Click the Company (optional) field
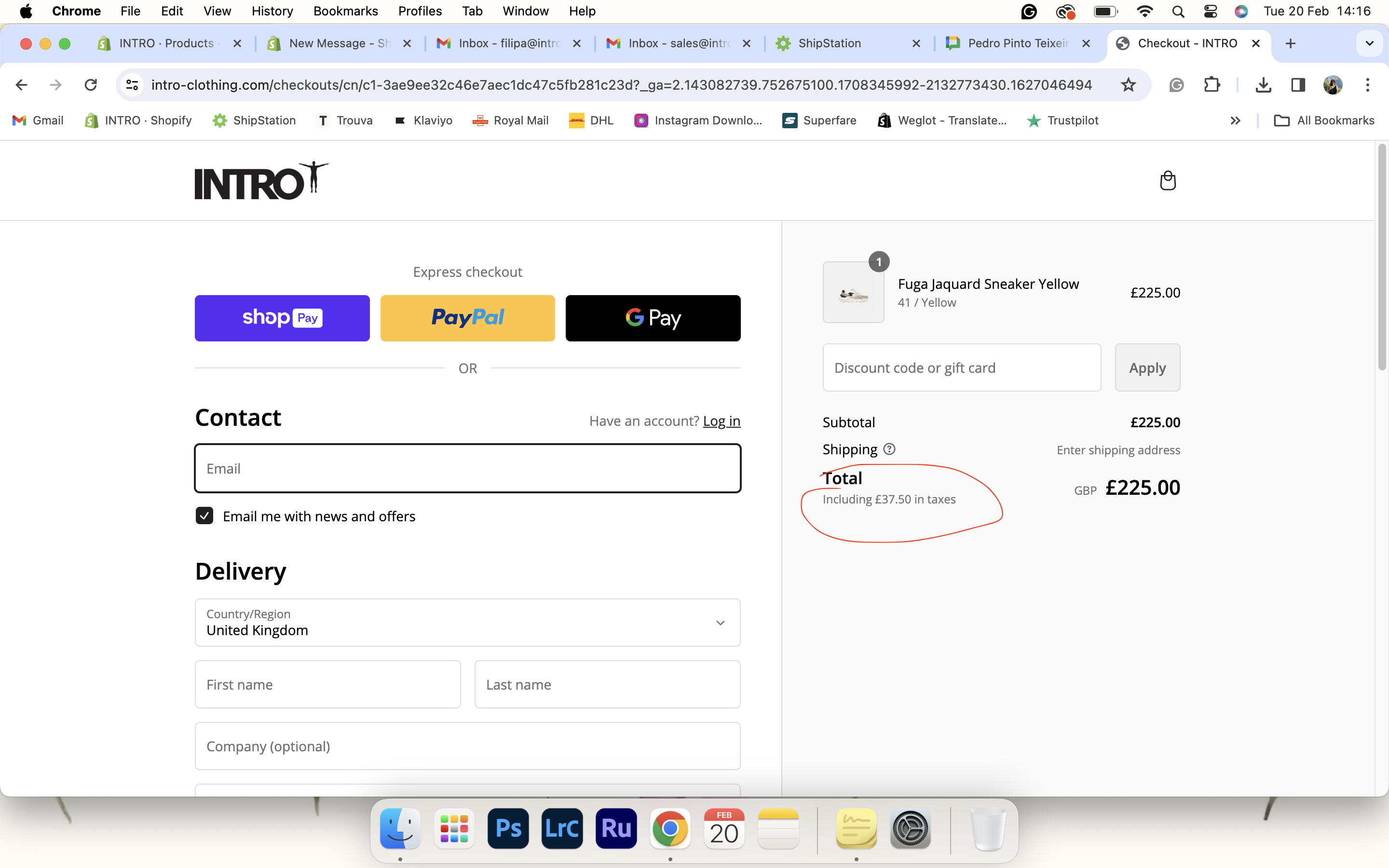This screenshot has width=1389, height=868. 467,746
